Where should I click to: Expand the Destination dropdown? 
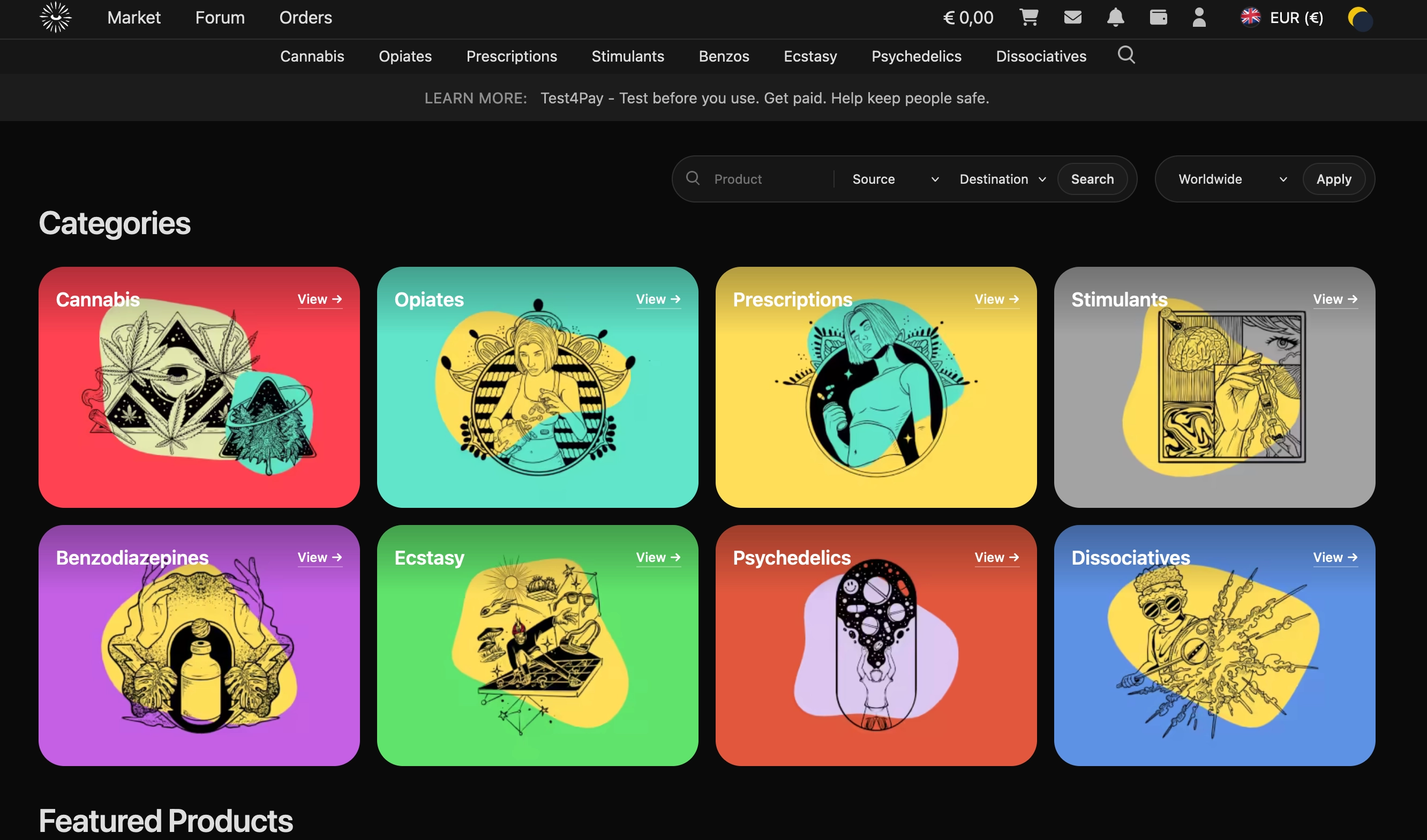coord(1002,179)
